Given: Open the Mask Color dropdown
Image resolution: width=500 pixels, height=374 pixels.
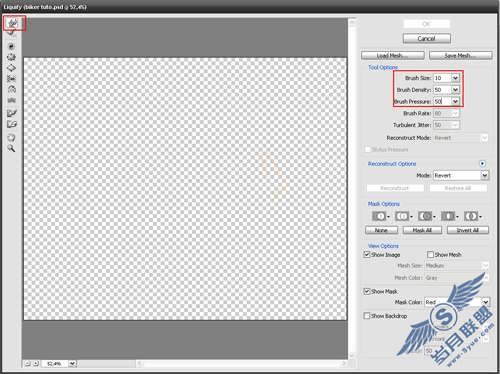Looking at the screenshot, I should [485, 302].
